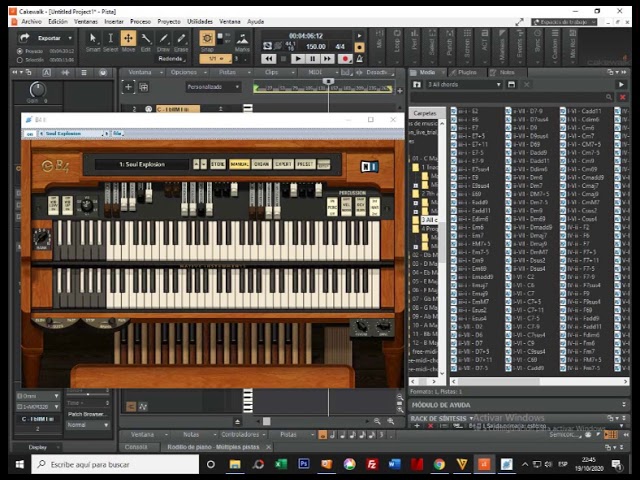The height and width of the screenshot is (480, 640).
Task: Toggle the vibrato upper switch on organ
Action: pos(67,205)
